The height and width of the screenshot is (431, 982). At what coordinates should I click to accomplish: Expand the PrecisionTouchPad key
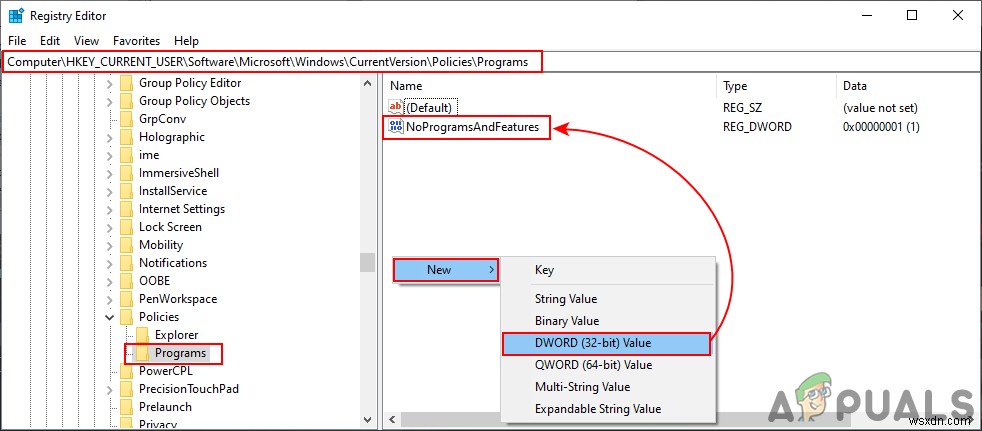point(110,390)
